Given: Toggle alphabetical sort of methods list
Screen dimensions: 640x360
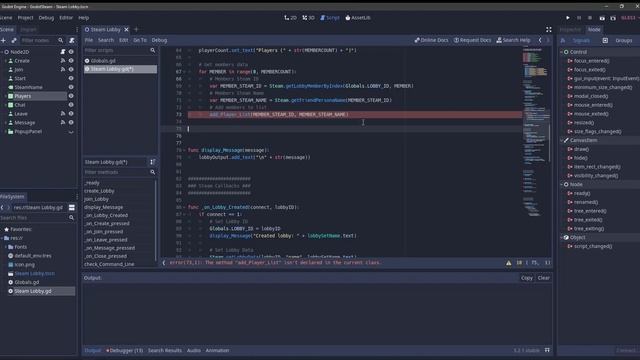Looking at the screenshot, I should [x=152, y=162].
